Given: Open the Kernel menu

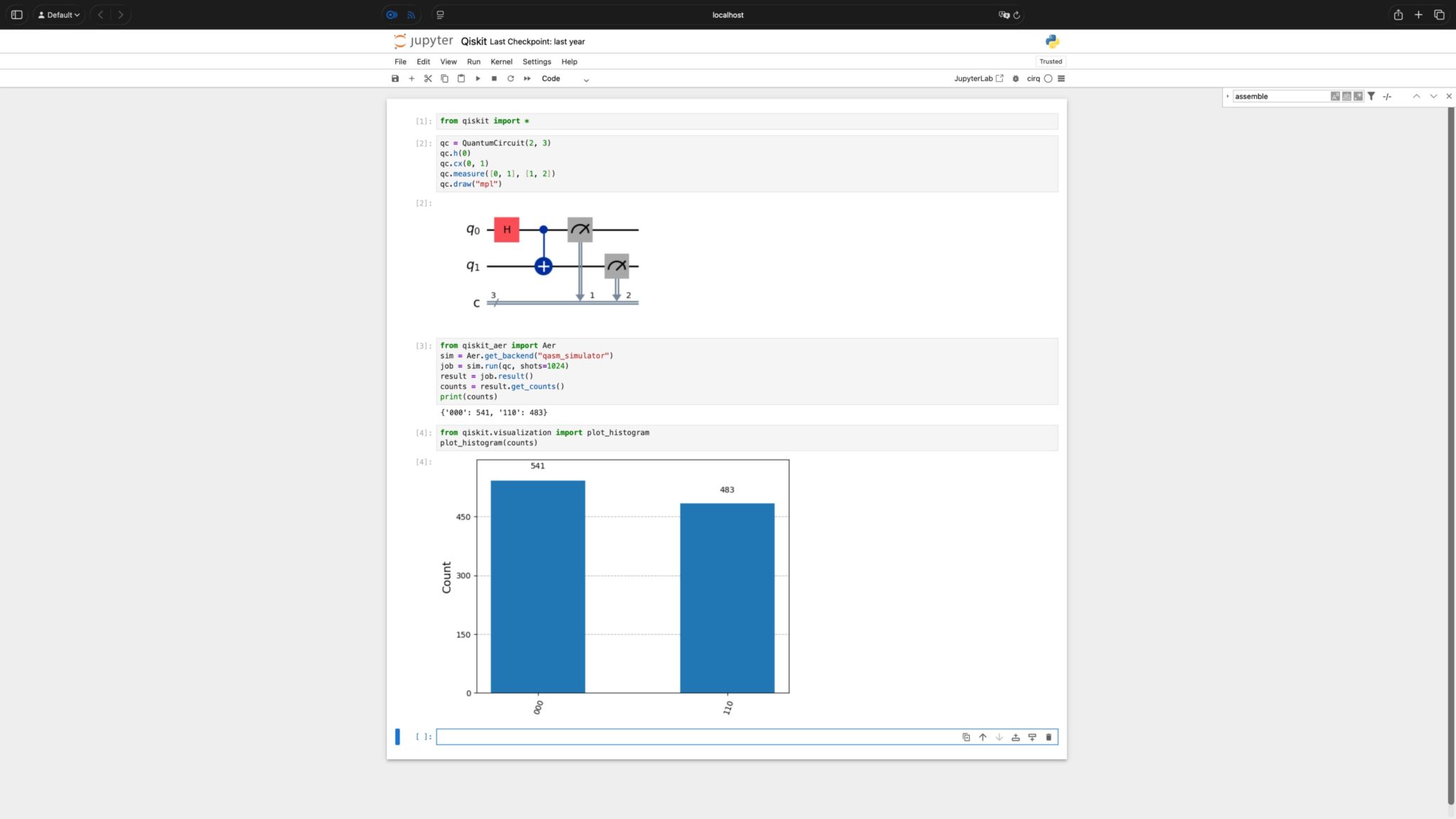Looking at the screenshot, I should tap(500, 62).
